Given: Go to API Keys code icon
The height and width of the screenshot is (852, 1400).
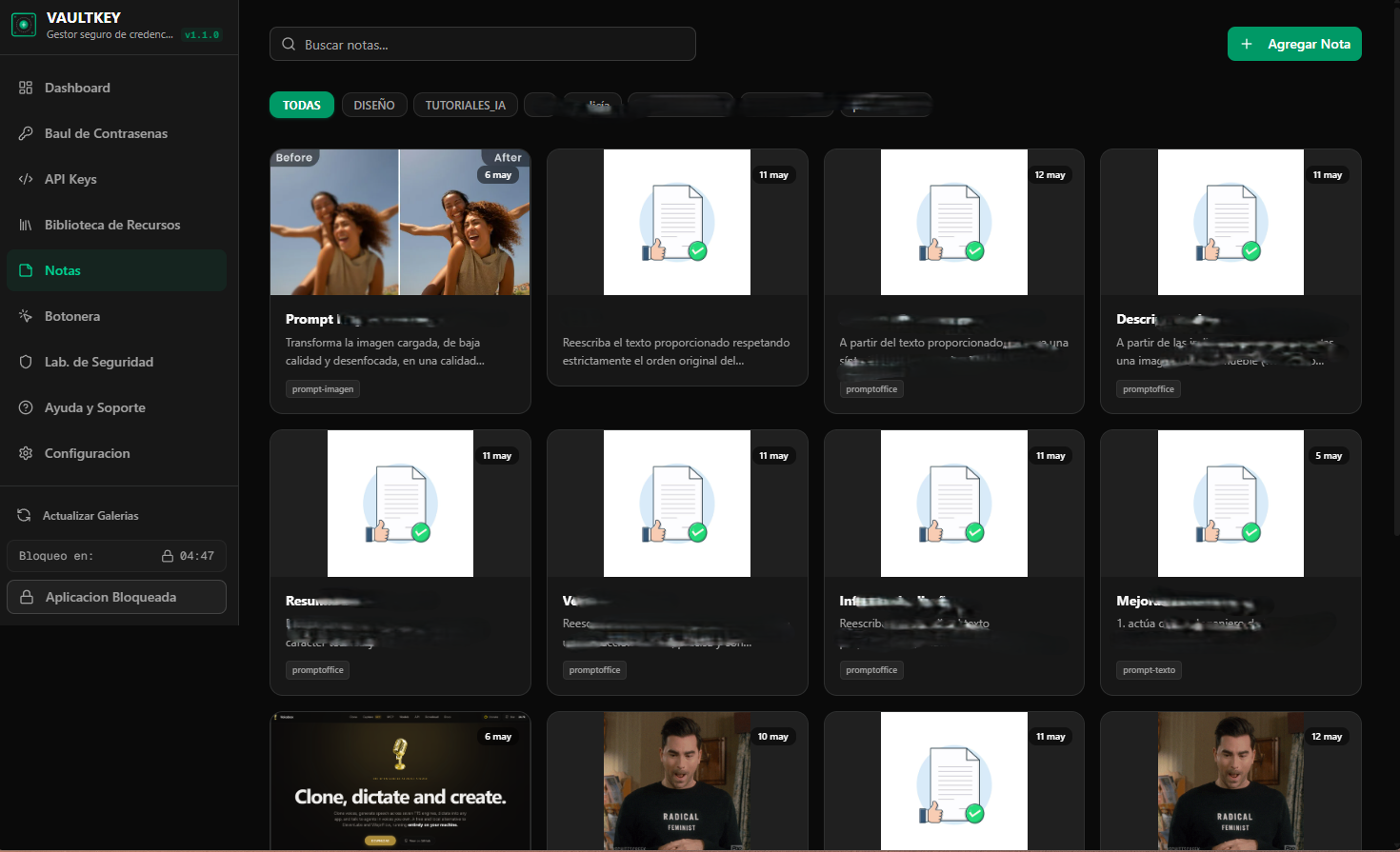Looking at the screenshot, I should [26, 179].
